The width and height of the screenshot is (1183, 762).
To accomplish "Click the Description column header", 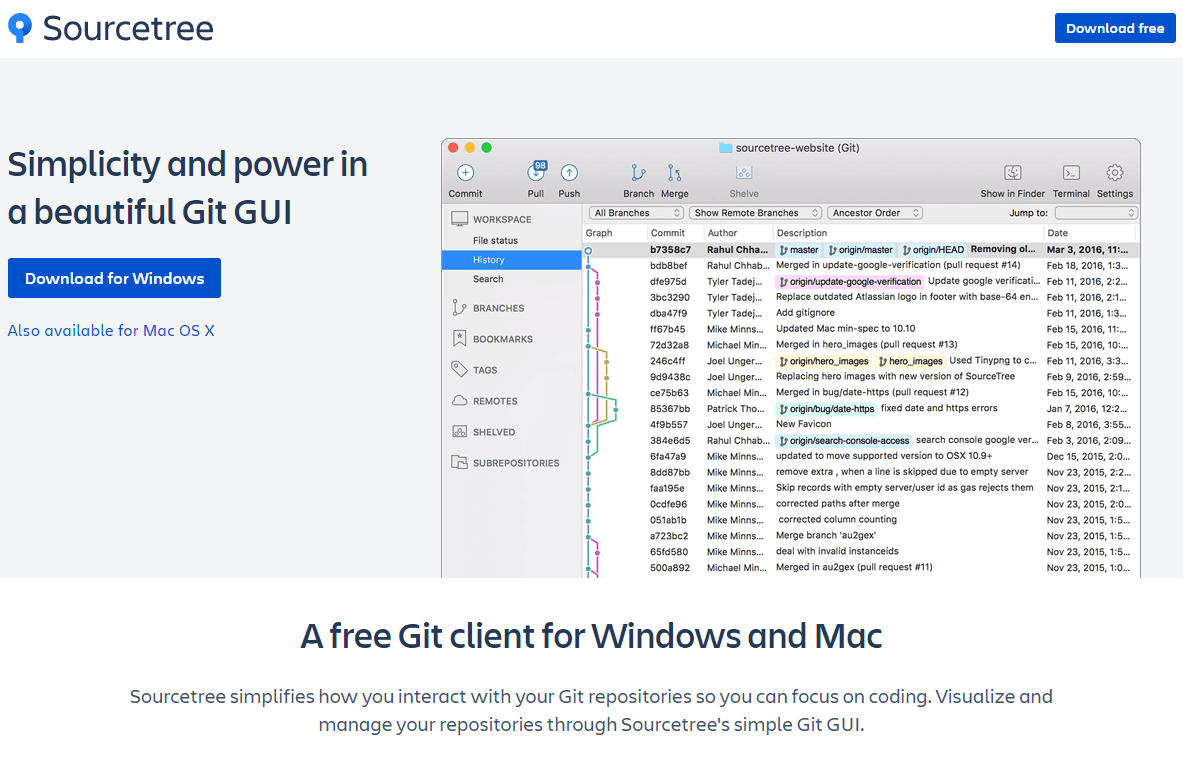I will click(x=801, y=232).
